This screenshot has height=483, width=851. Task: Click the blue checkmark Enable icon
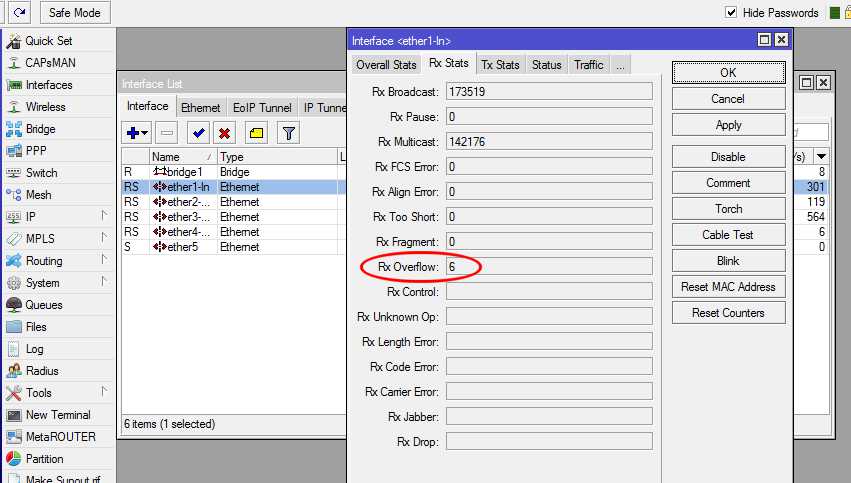199,133
